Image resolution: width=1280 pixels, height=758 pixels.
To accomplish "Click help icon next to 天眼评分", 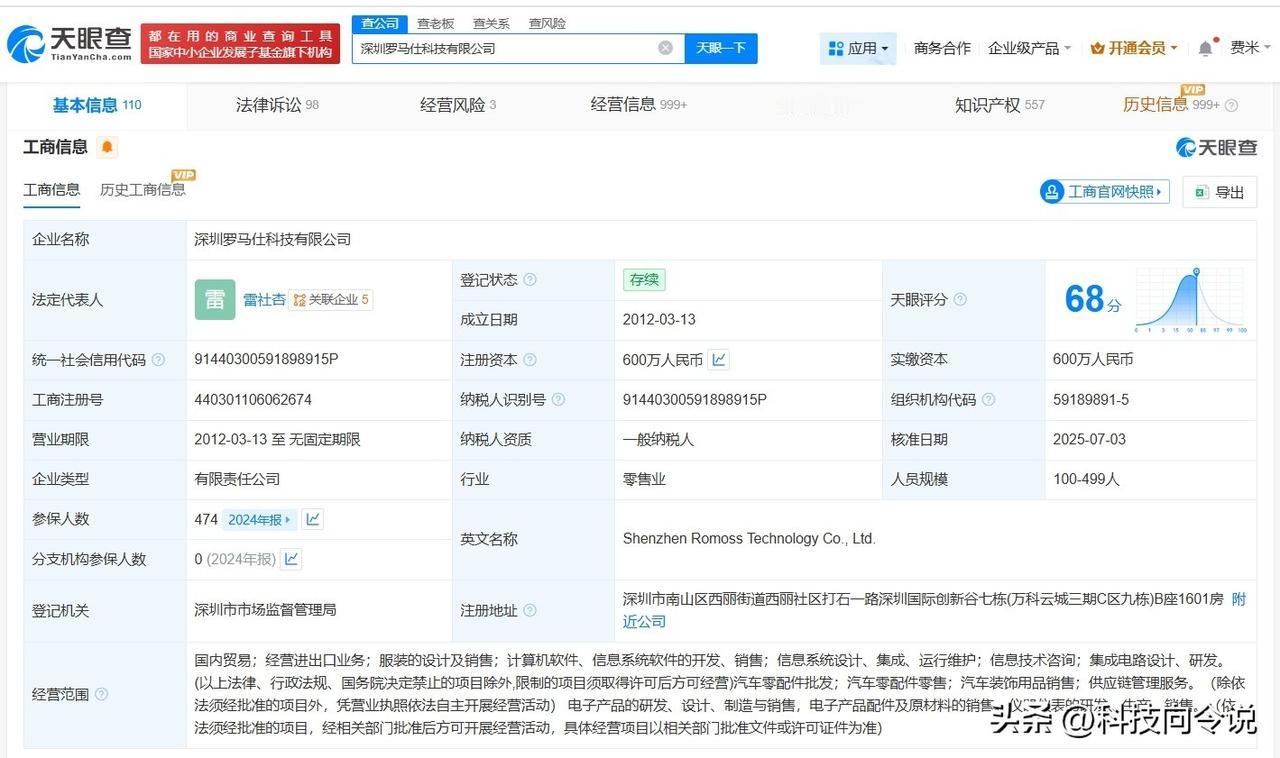I will click(960, 300).
